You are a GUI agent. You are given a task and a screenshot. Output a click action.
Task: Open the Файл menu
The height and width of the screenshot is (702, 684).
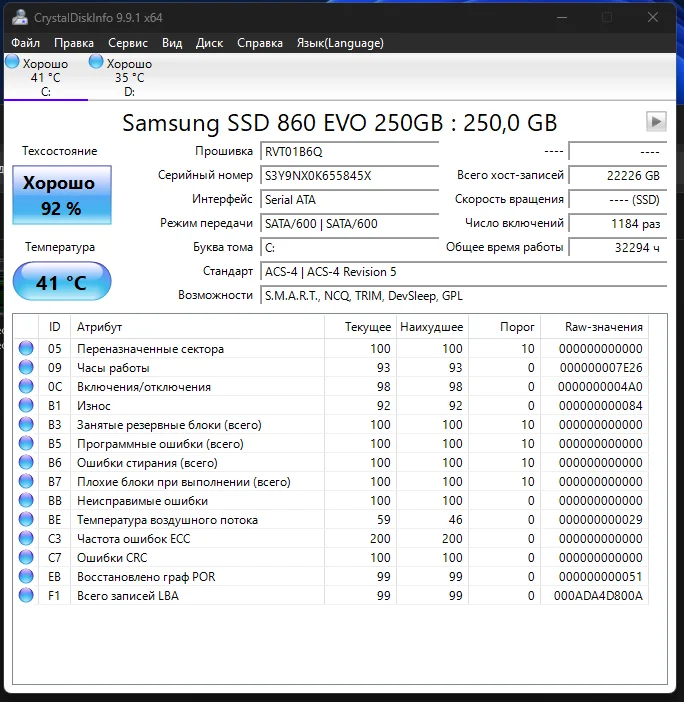[x=25, y=43]
